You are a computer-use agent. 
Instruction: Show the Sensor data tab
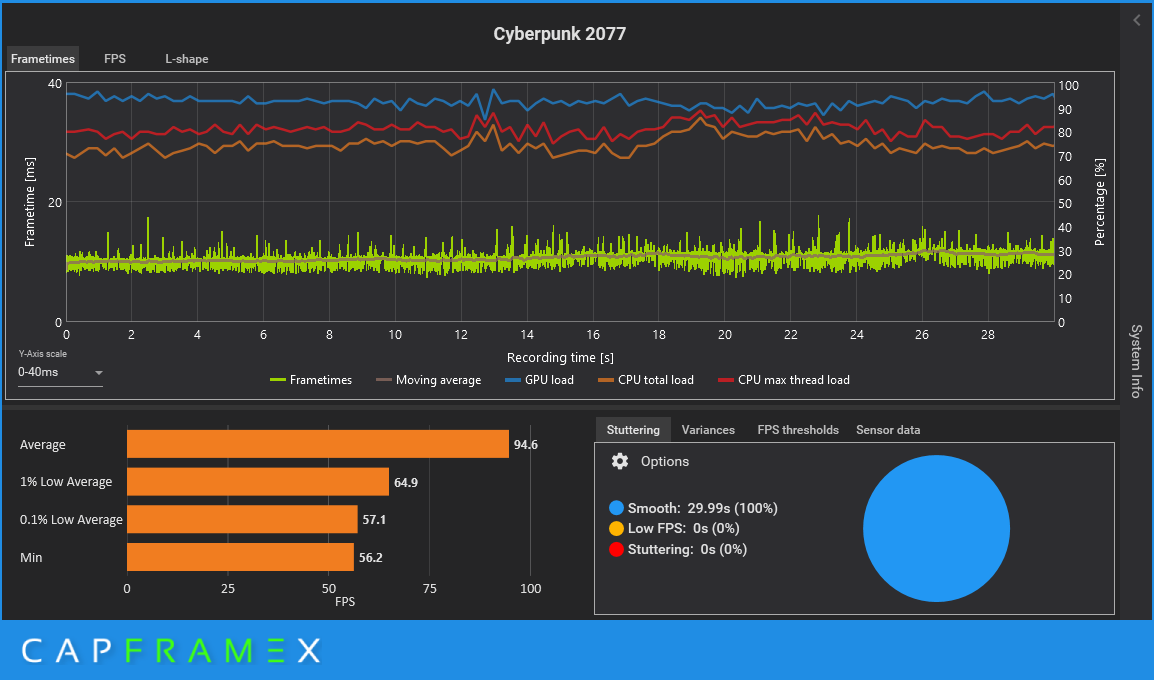click(888, 430)
